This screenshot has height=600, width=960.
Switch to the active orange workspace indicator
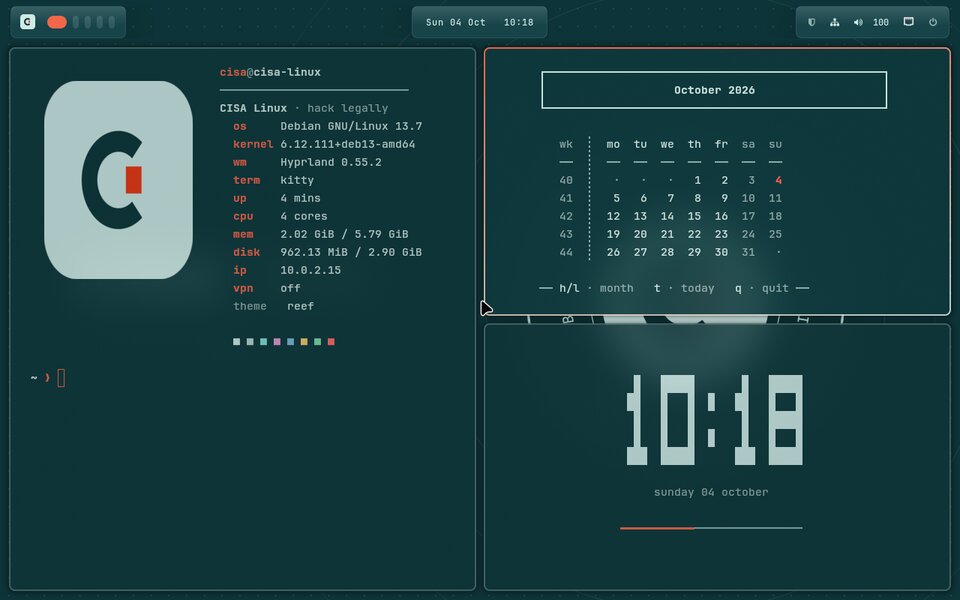tap(57, 22)
